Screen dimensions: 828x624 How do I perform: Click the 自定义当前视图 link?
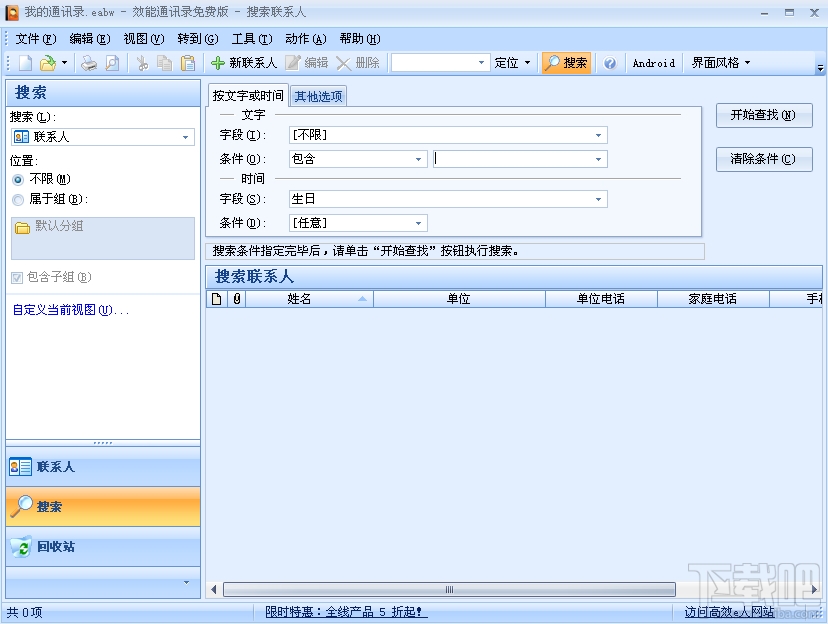pyautogui.click(x=71, y=310)
